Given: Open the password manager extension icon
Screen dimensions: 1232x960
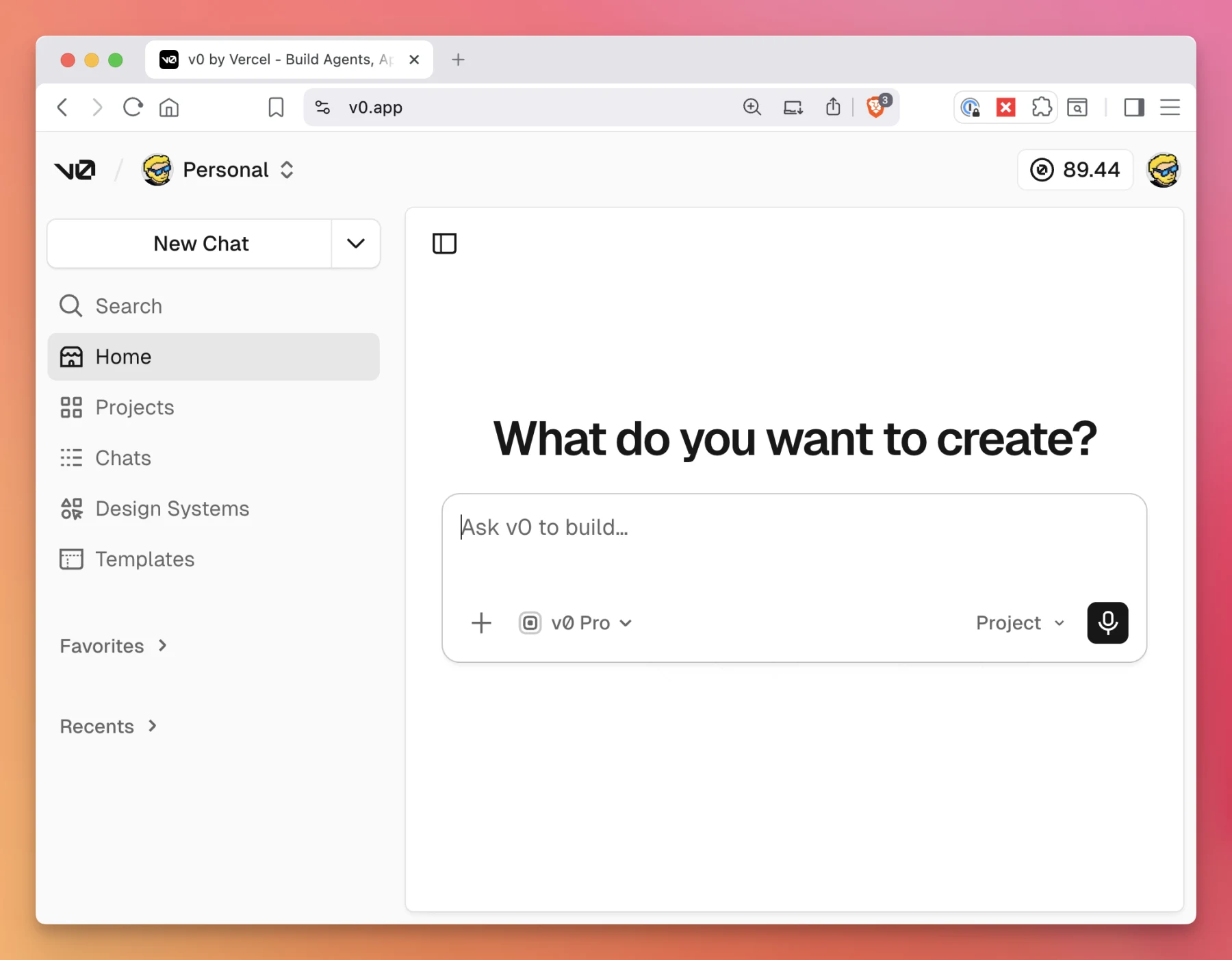Looking at the screenshot, I should coord(971,108).
